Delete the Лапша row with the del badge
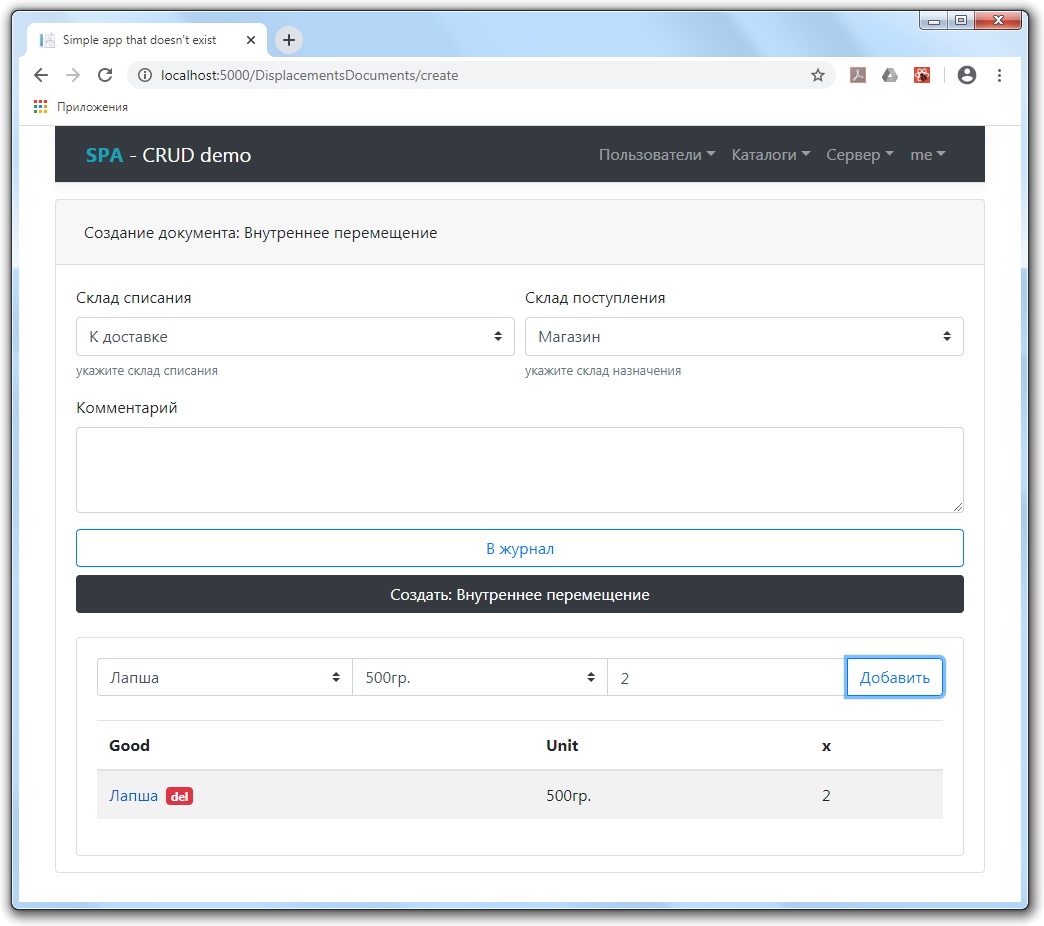 click(179, 796)
